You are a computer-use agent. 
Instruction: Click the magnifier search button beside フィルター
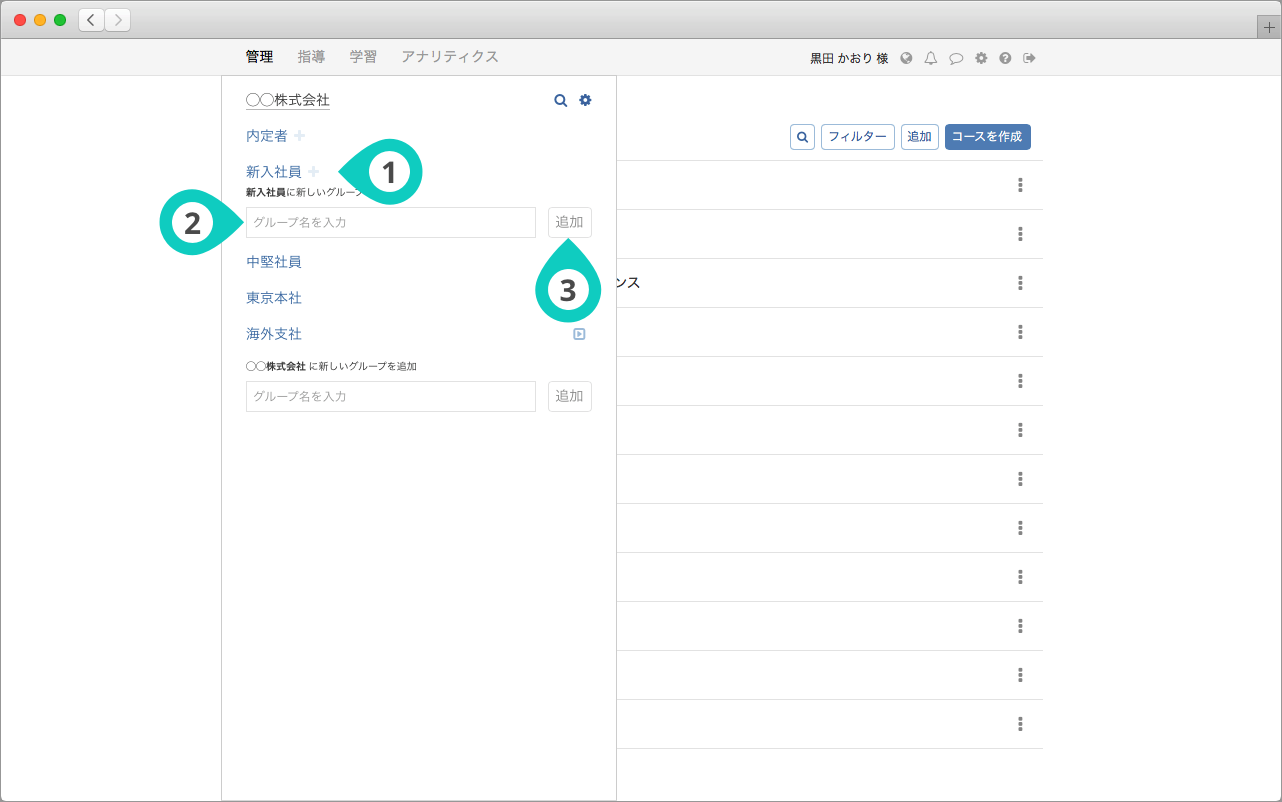[x=802, y=137]
